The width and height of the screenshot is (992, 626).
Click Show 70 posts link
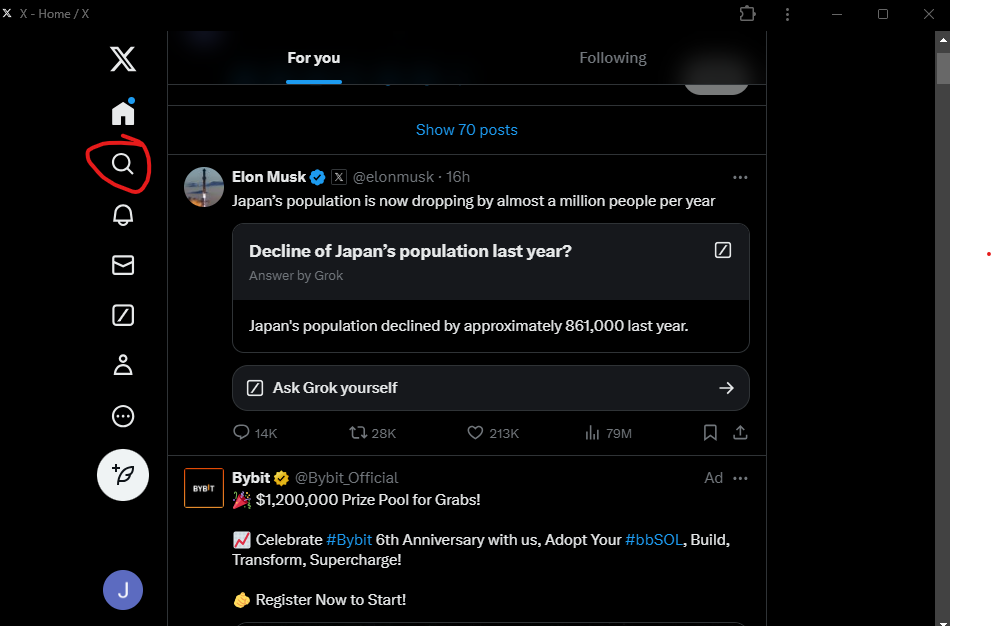(x=467, y=130)
